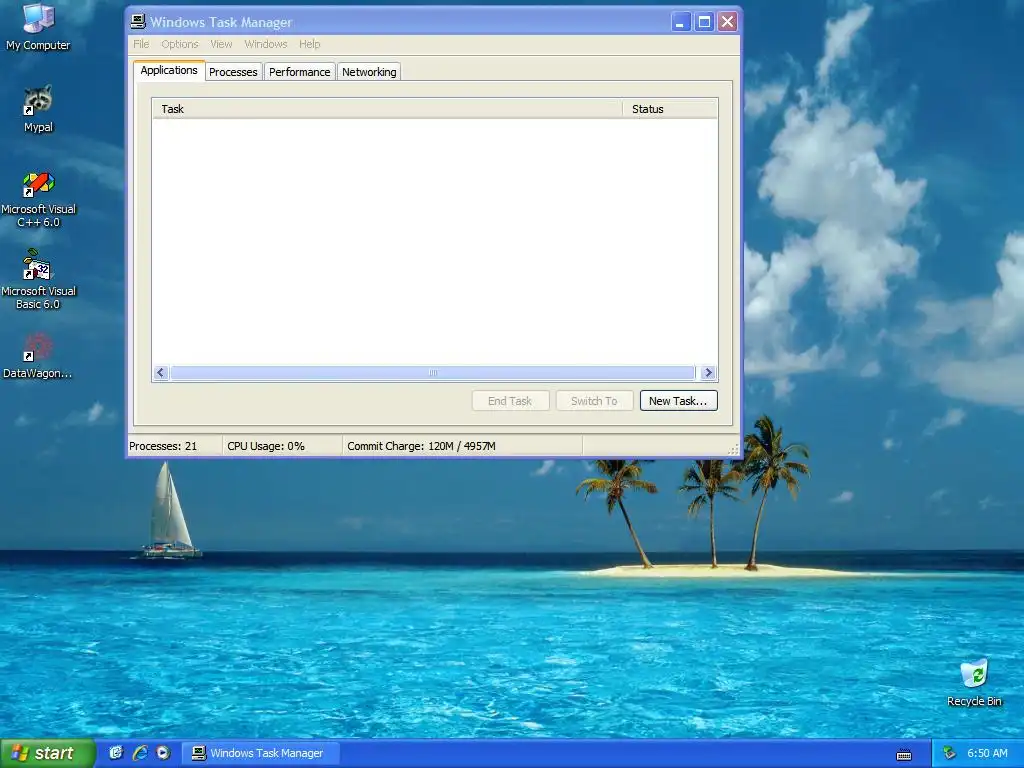
Task: Launch Windows Media Player from quick launch
Action: (163, 753)
